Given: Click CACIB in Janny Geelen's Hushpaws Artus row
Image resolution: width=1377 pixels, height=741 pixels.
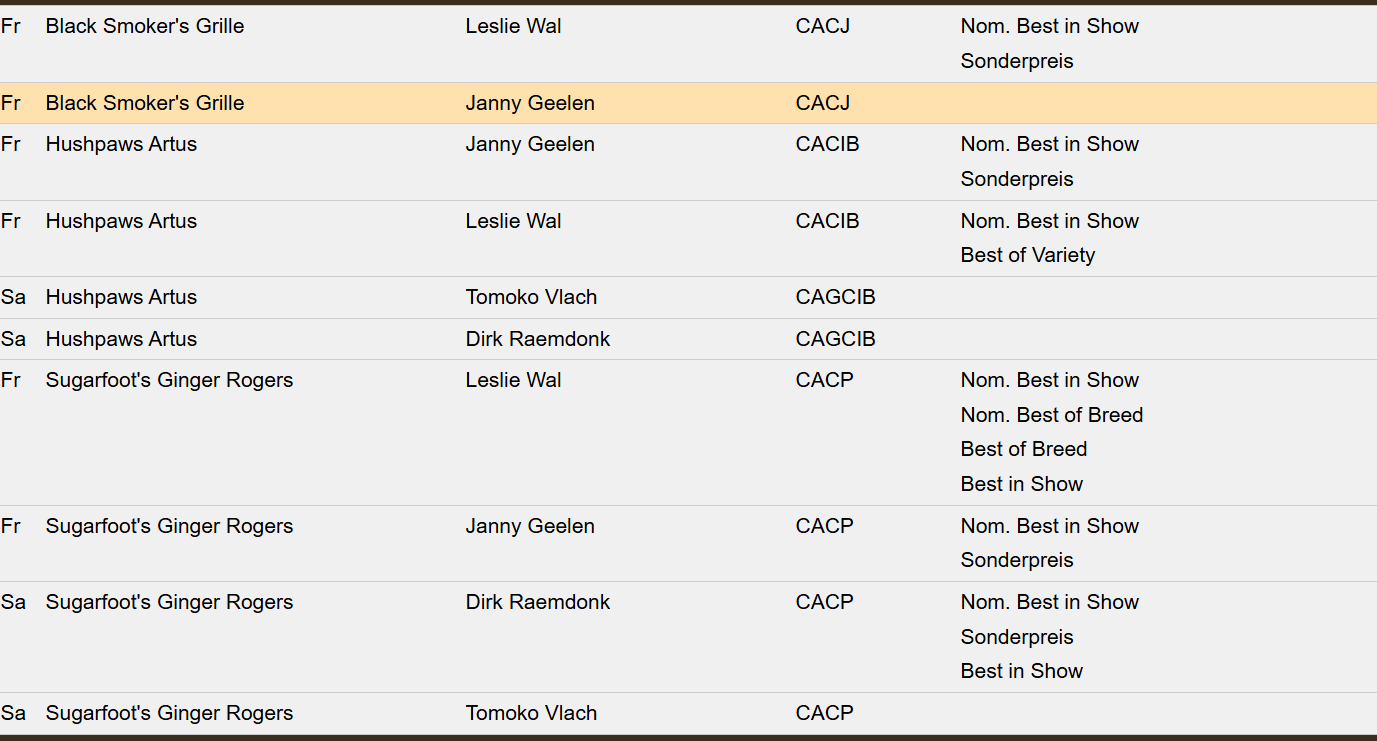Looking at the screenshot, I should pos(827,144).
